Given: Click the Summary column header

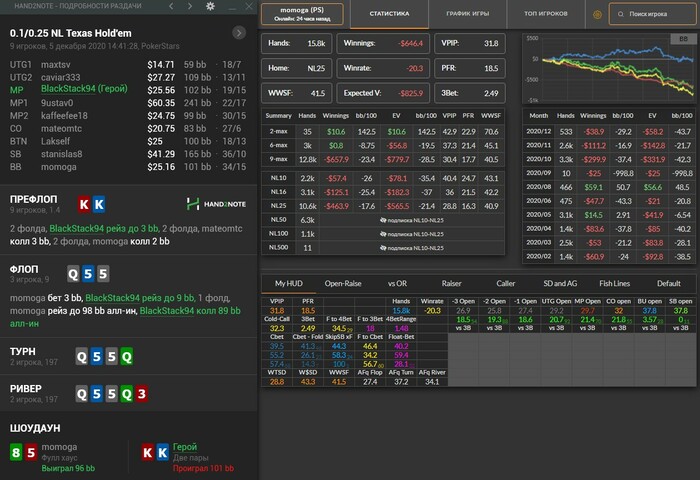Looking at the screenshot, I should coord(278,116).
